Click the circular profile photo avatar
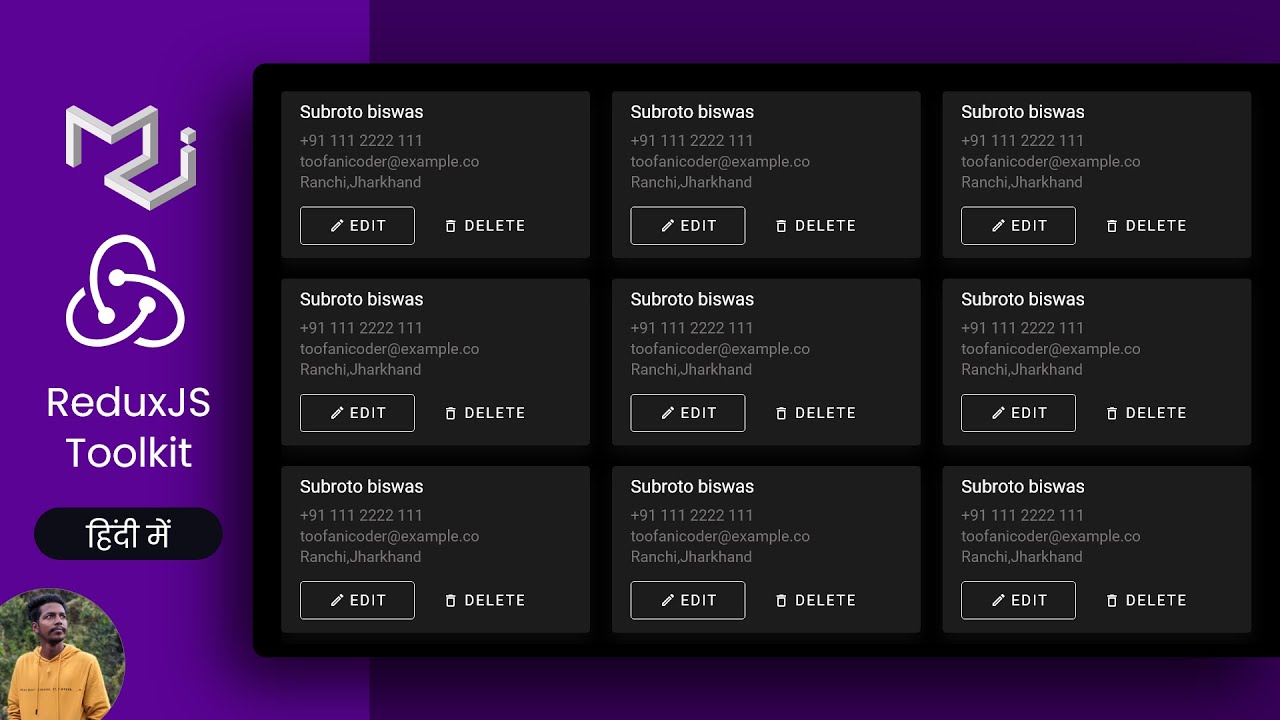The image size is (1280, 720). click(x=61, y=654)
